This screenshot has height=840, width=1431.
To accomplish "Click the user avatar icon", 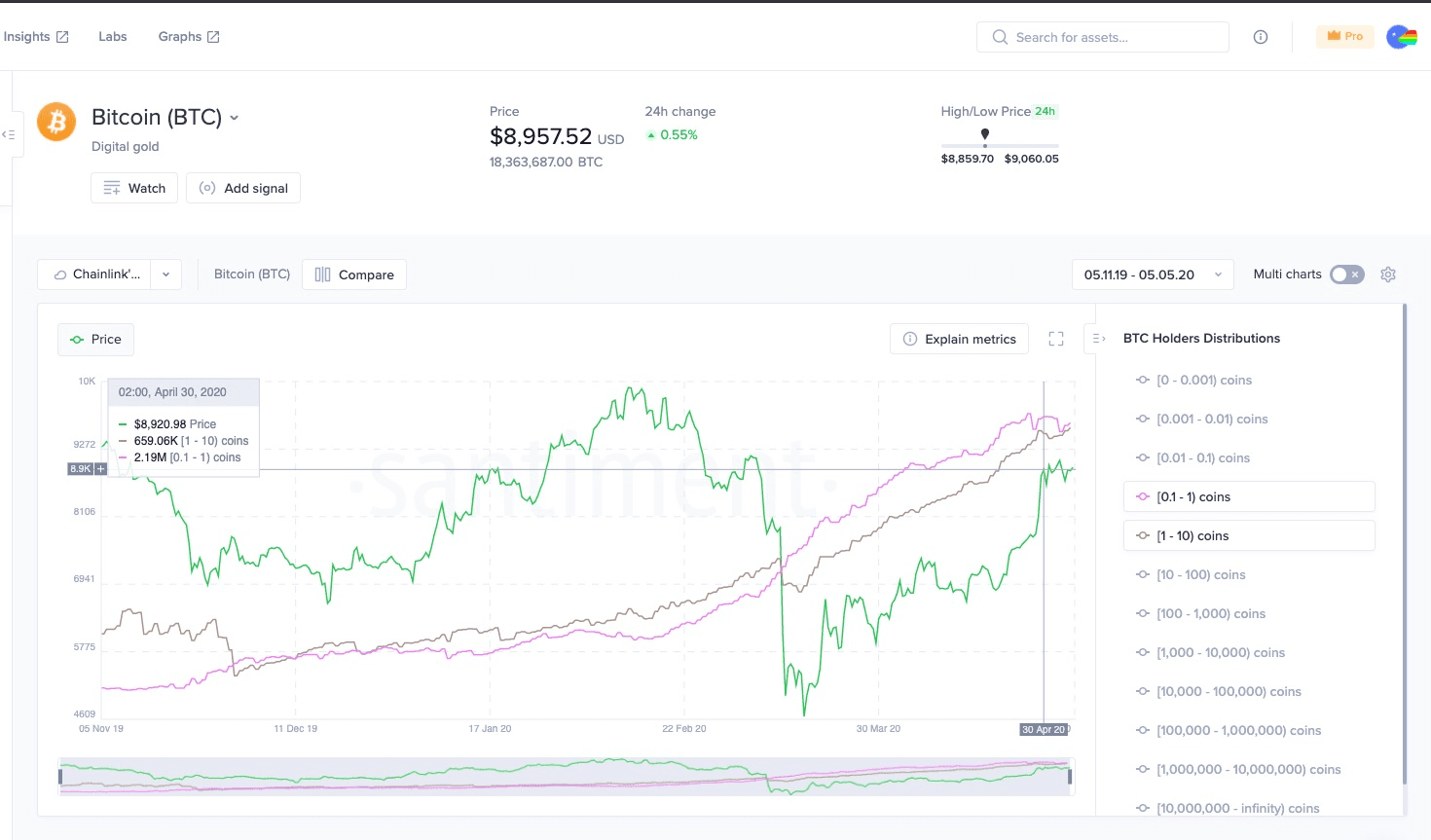I will [x=1401, y=37].
